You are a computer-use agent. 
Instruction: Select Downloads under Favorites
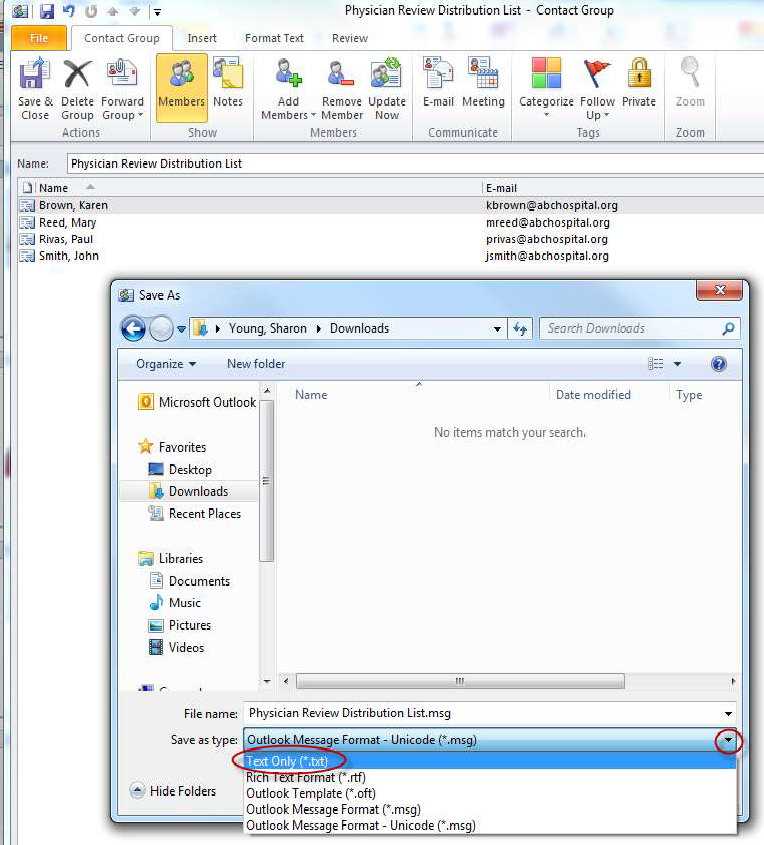tap(189, 491)
